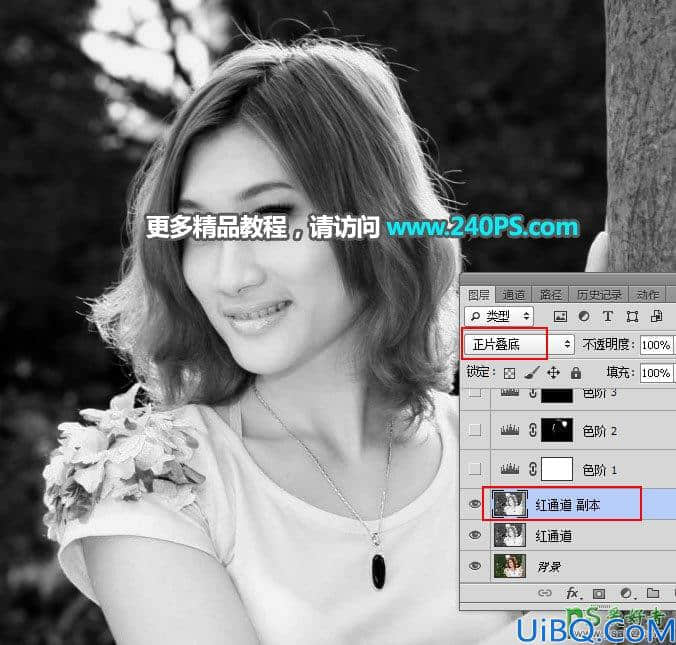This screenshot has width=676, height=645.
Task: Select the mask thumbnail of 色阶 3
Action: 557,395
